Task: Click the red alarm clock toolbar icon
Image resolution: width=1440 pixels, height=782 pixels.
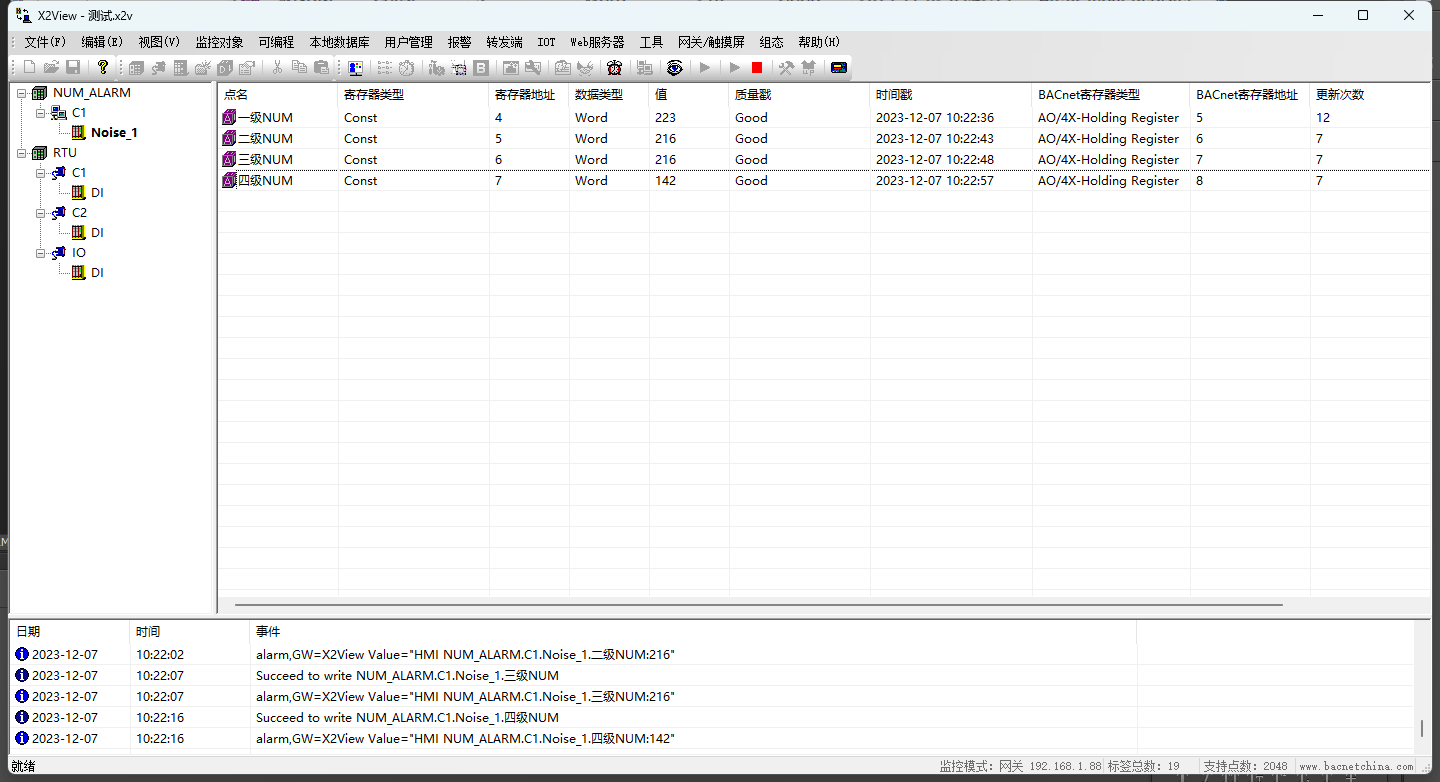Action: [614, 67]
